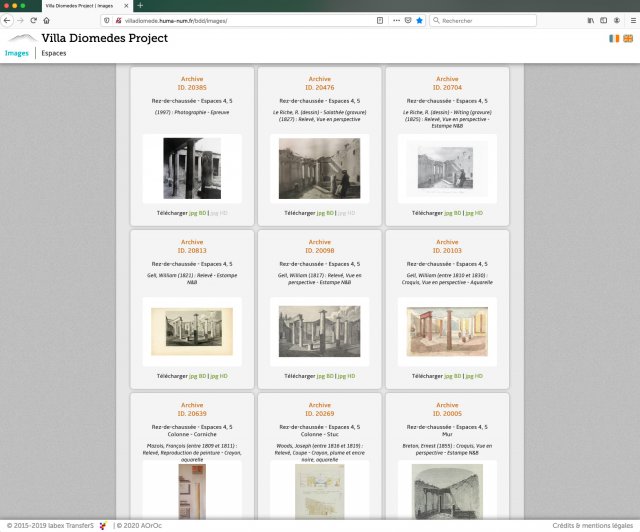Download jpg HD for archive 20704
The width and height of the screenshot is (640, 532).
474,213
